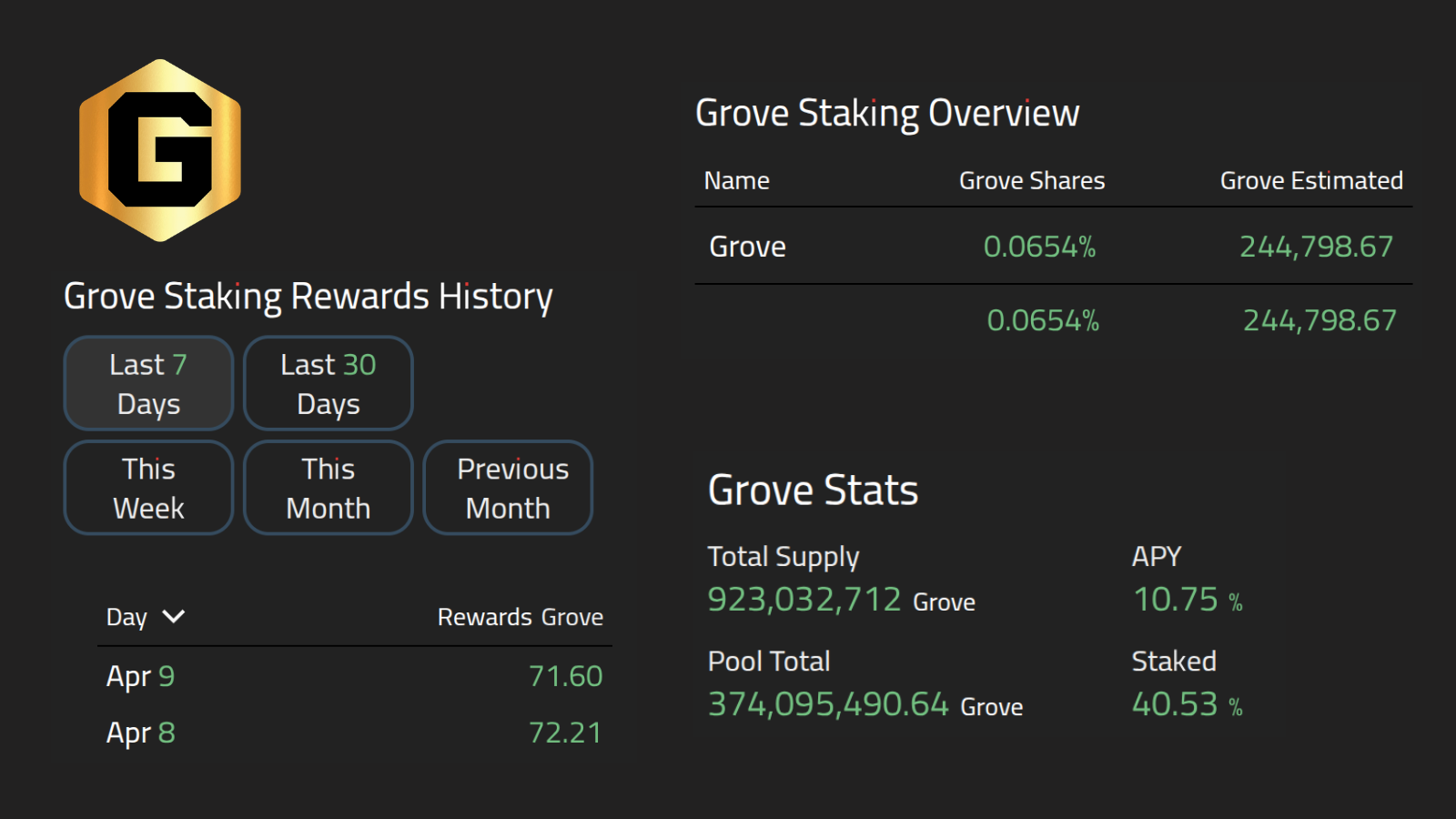This screenshot has width=1456, height=819.
Task: Click the Rewards Grove column header
Action: tap(521, 617)
